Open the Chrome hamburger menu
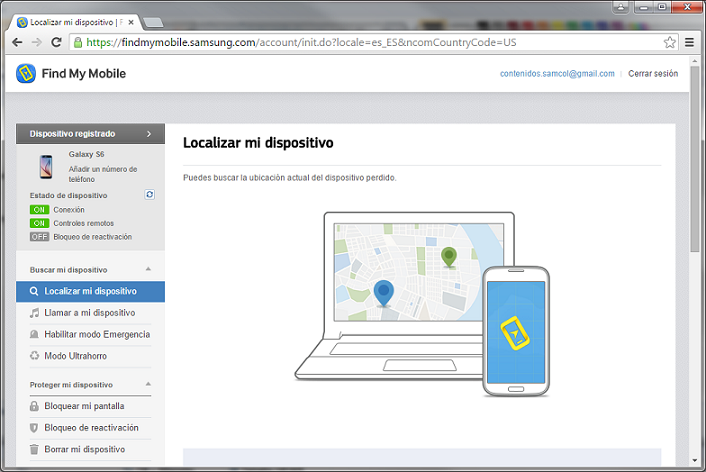This screenshot has height=472, width=706. 689,42
